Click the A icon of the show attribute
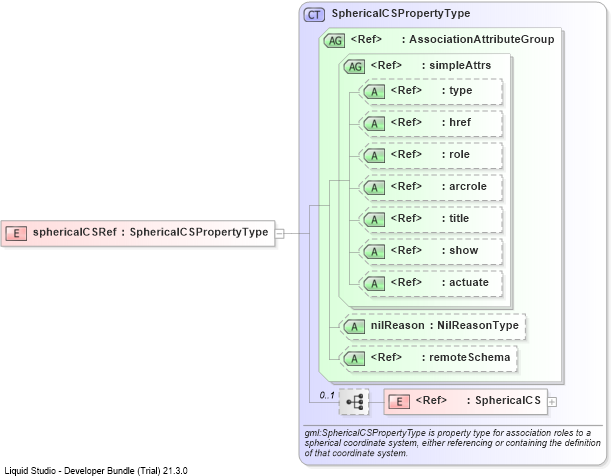The width and height of the screenshot is (611, 476). tap(374, 252)
